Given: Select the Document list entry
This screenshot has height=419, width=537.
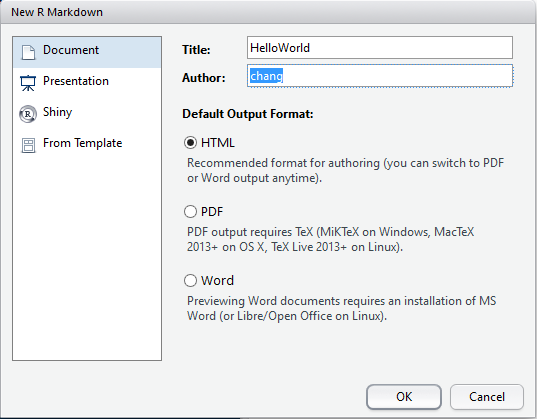Looking at the screenshot, I should point(87,52).
